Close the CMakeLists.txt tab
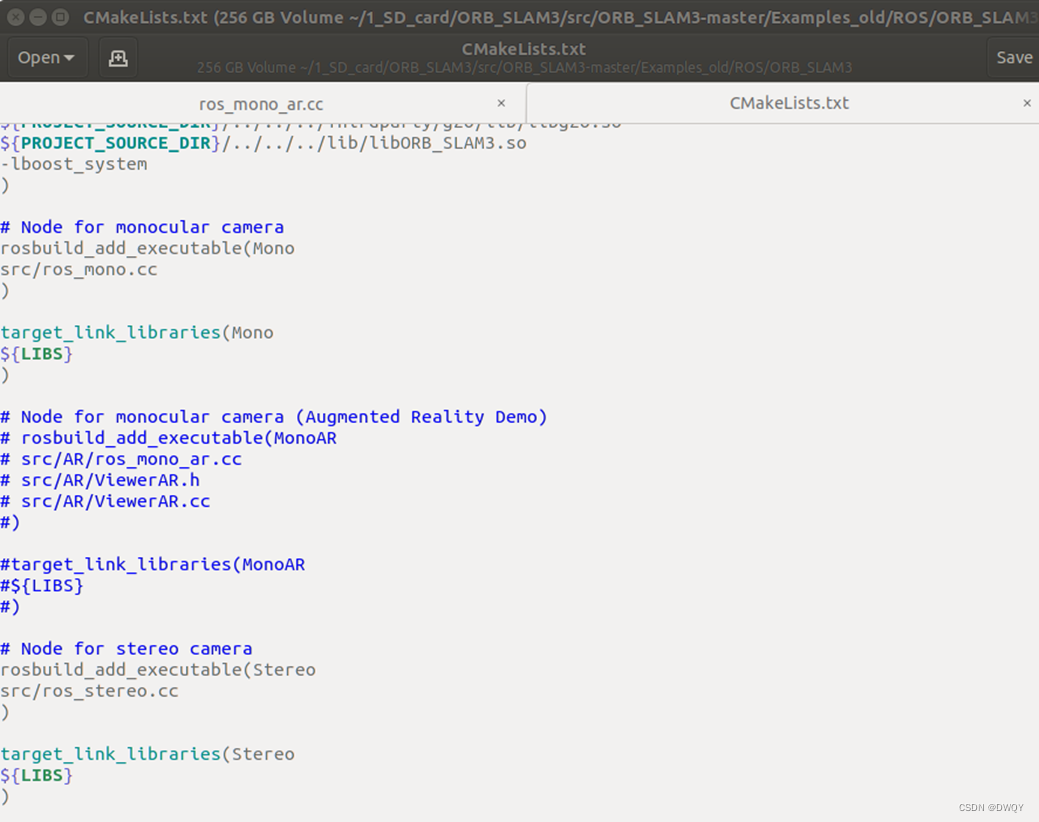The image size is (1039, 822). pyautogui.click(x=1026, y=103)
